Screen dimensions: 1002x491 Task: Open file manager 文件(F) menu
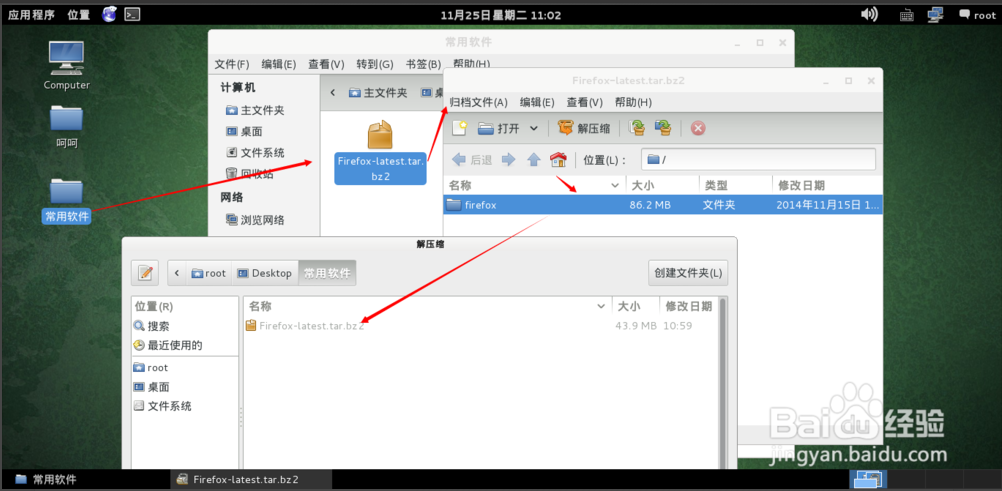coord(232,64)
